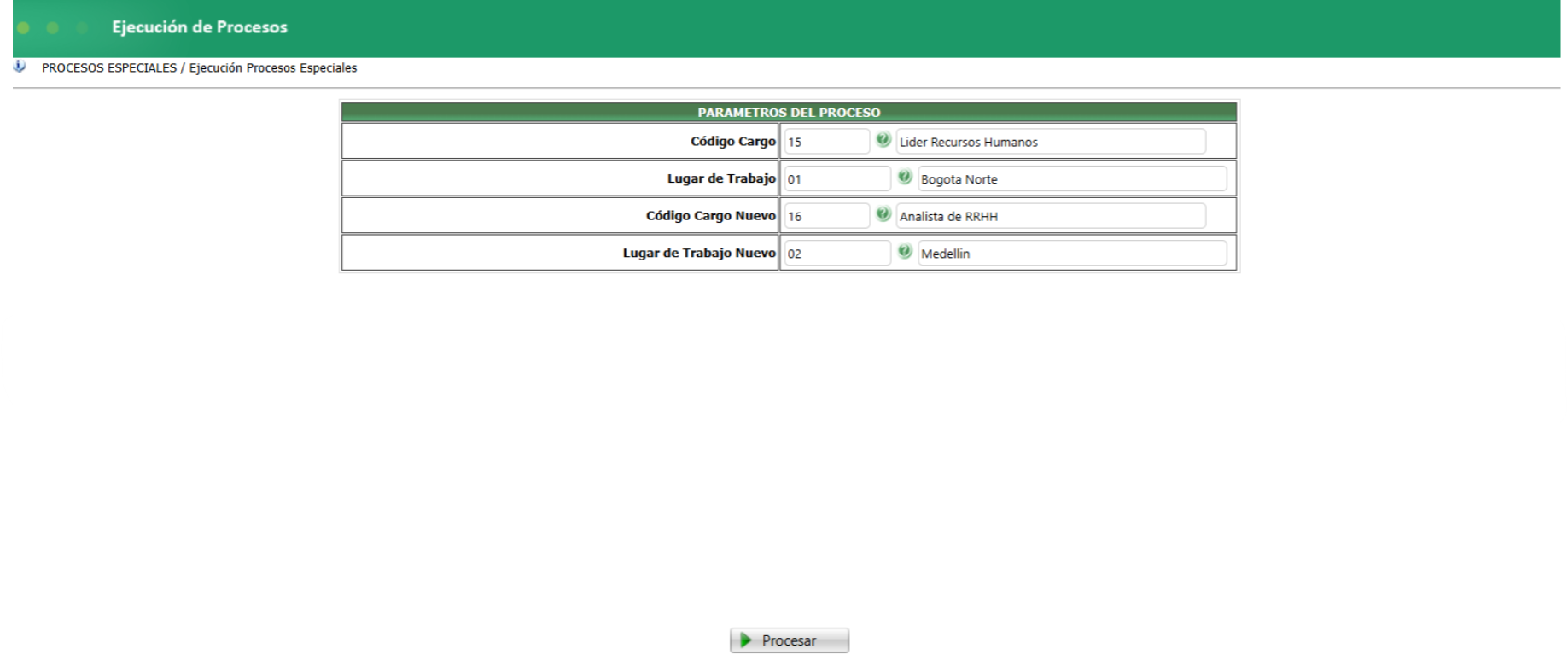Select the Medellin description field
This screenshot has width=1568, height=672.
tap(1072, 254)
